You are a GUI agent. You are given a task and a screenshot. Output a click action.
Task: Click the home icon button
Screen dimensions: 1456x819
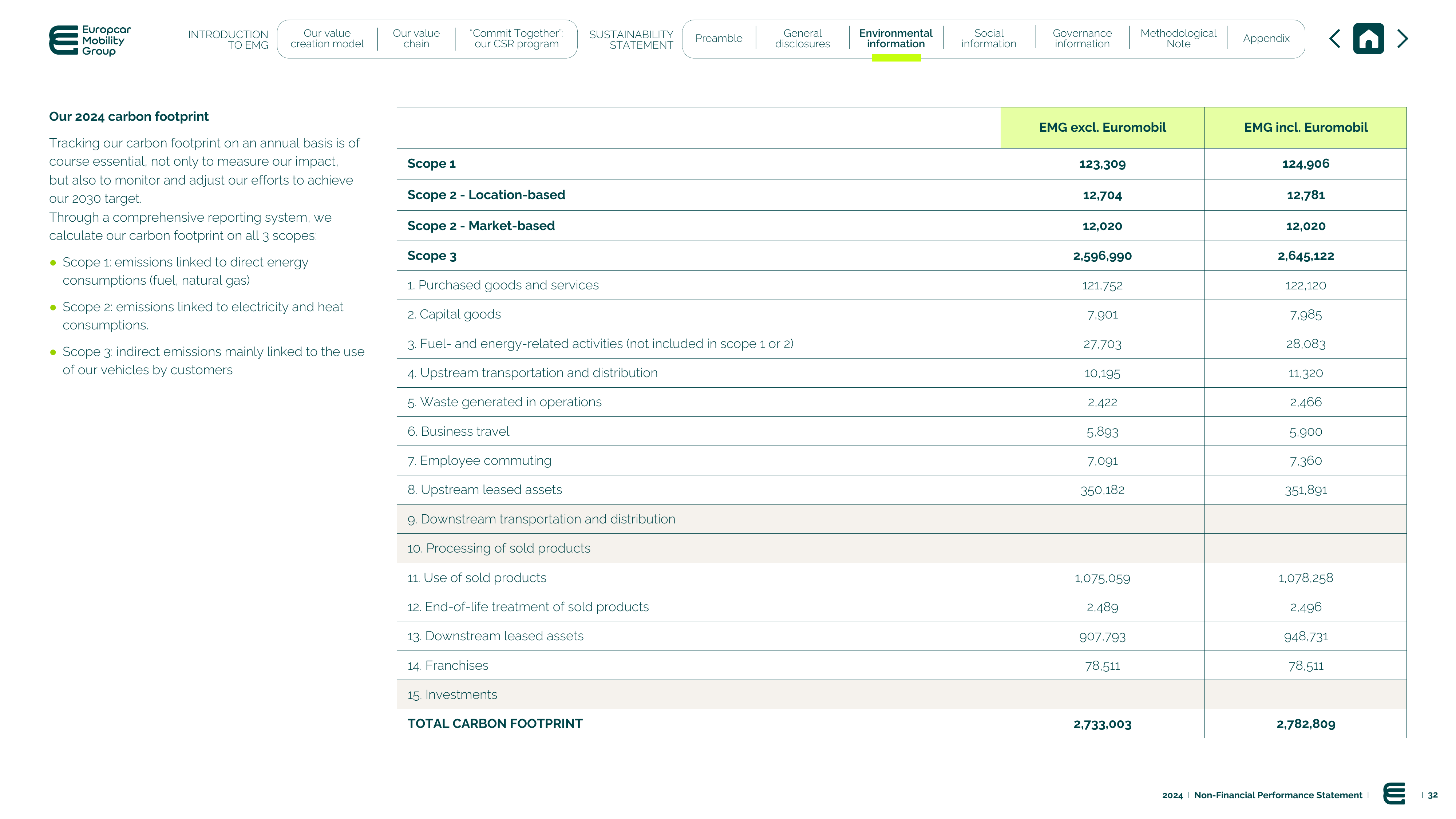point(1368,39)
